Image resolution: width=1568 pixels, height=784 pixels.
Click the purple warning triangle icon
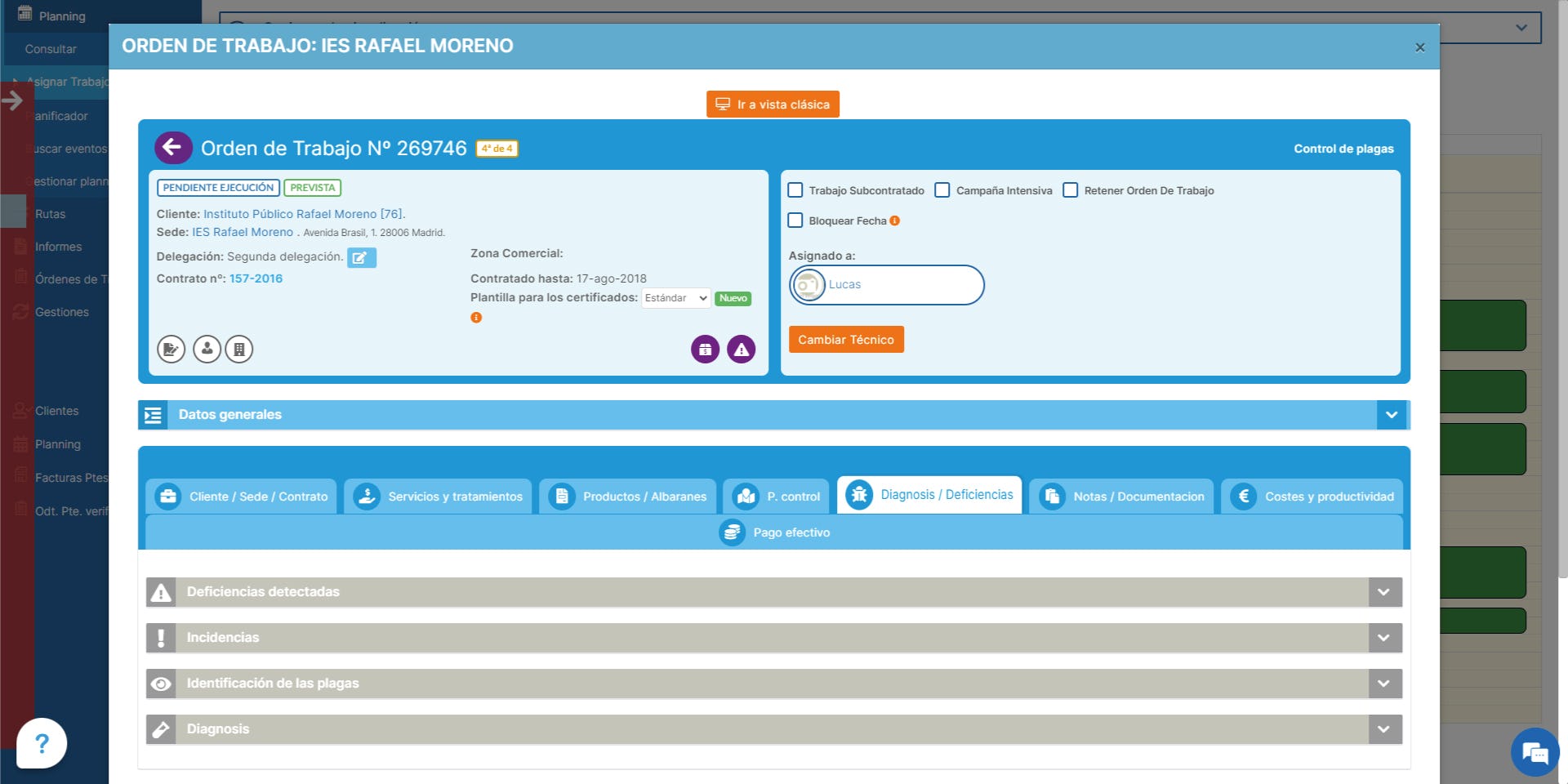pos(741,350)
